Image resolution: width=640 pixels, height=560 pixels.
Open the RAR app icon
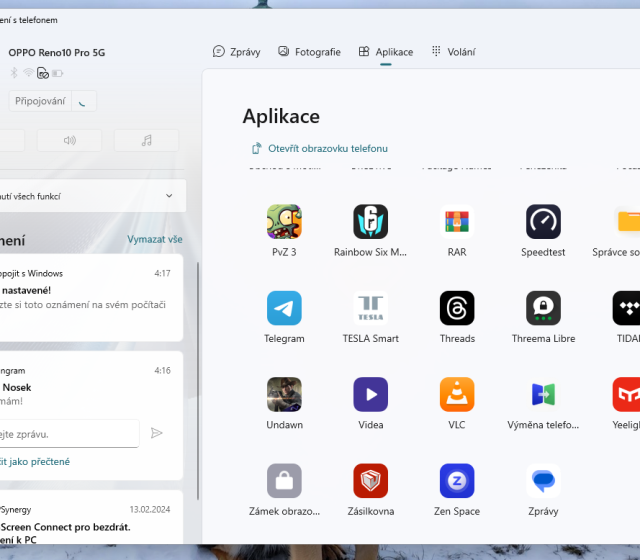coord(457,222)
